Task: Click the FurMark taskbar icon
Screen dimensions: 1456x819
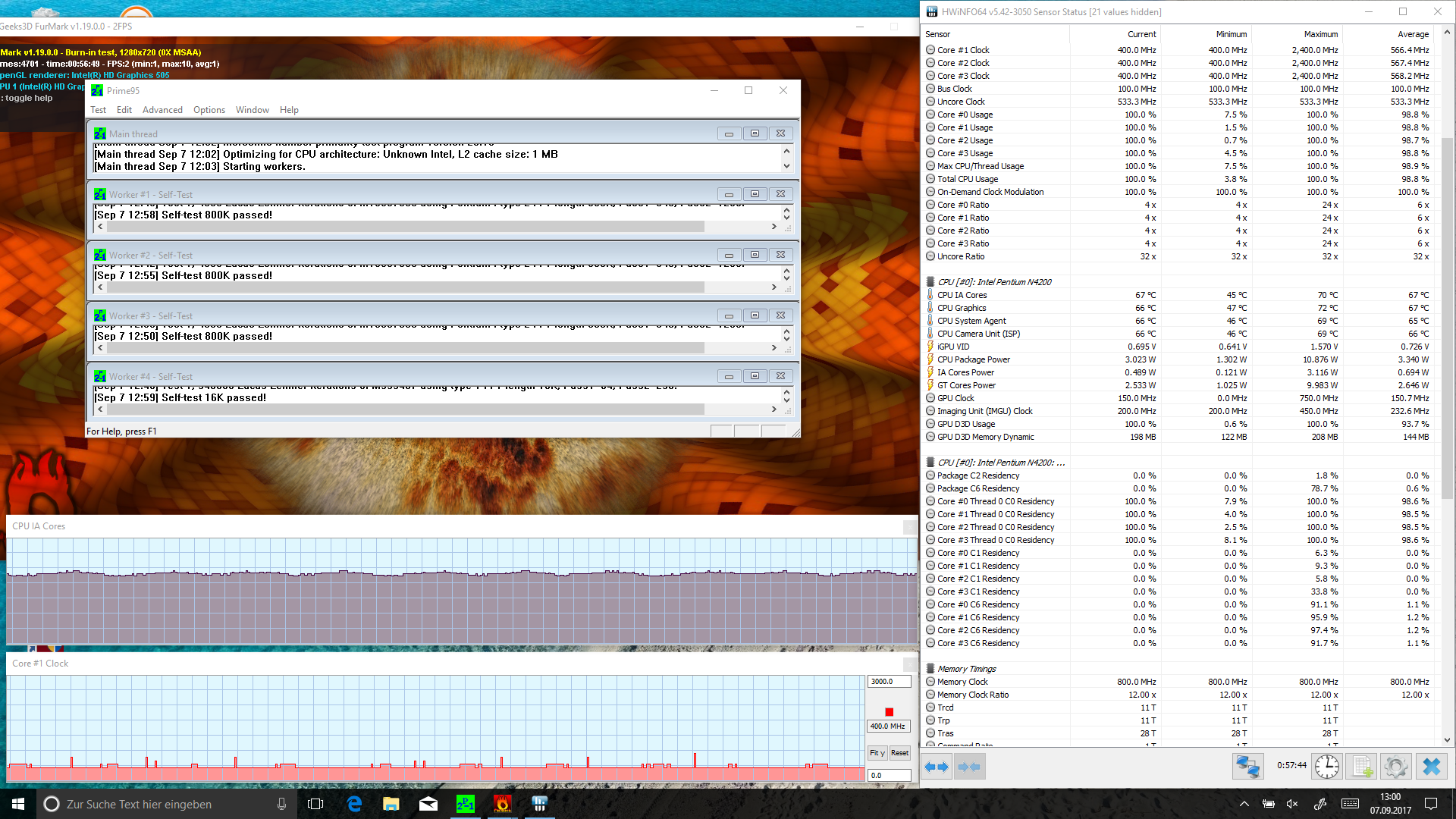Action: point(502,804)
